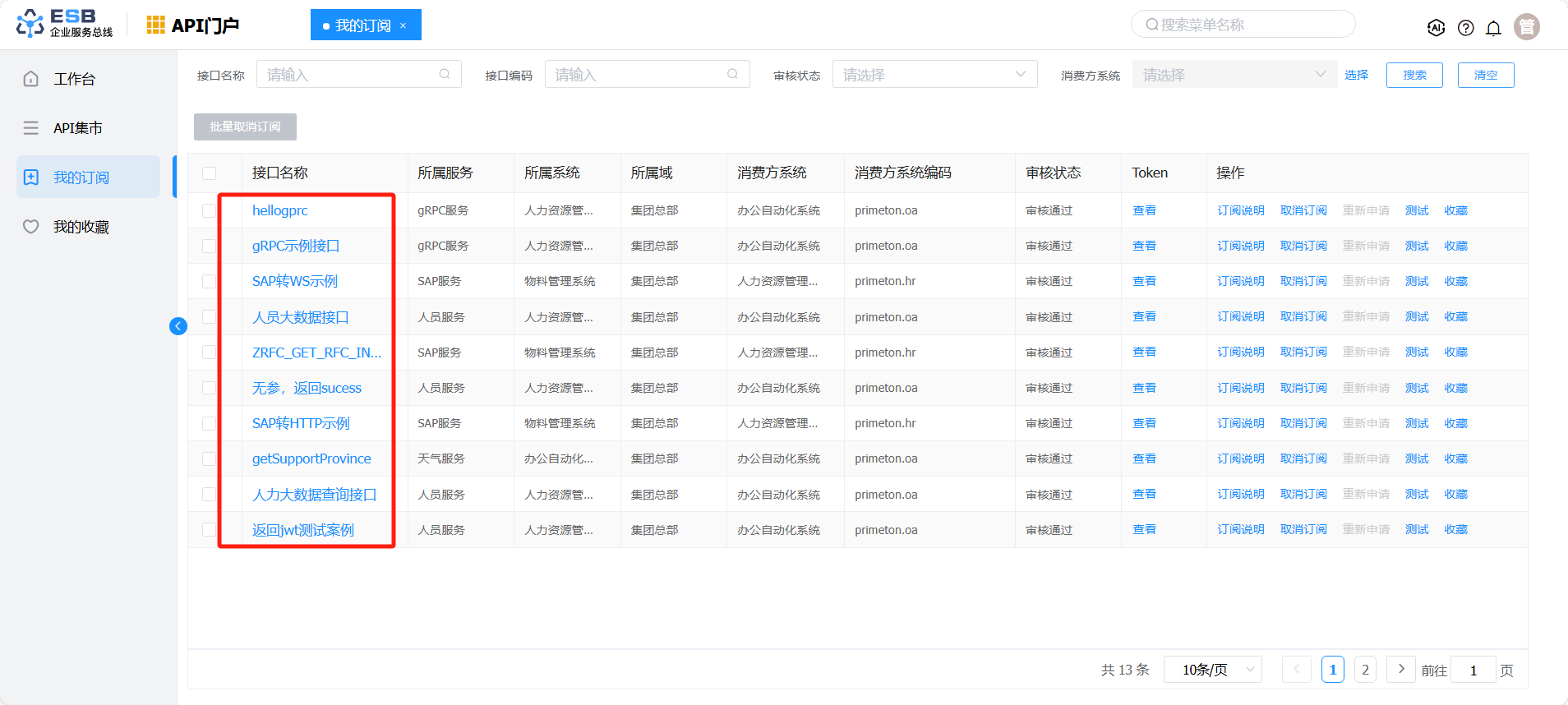Toggle the select-all checkbox in table header

(x=210, y=173)
